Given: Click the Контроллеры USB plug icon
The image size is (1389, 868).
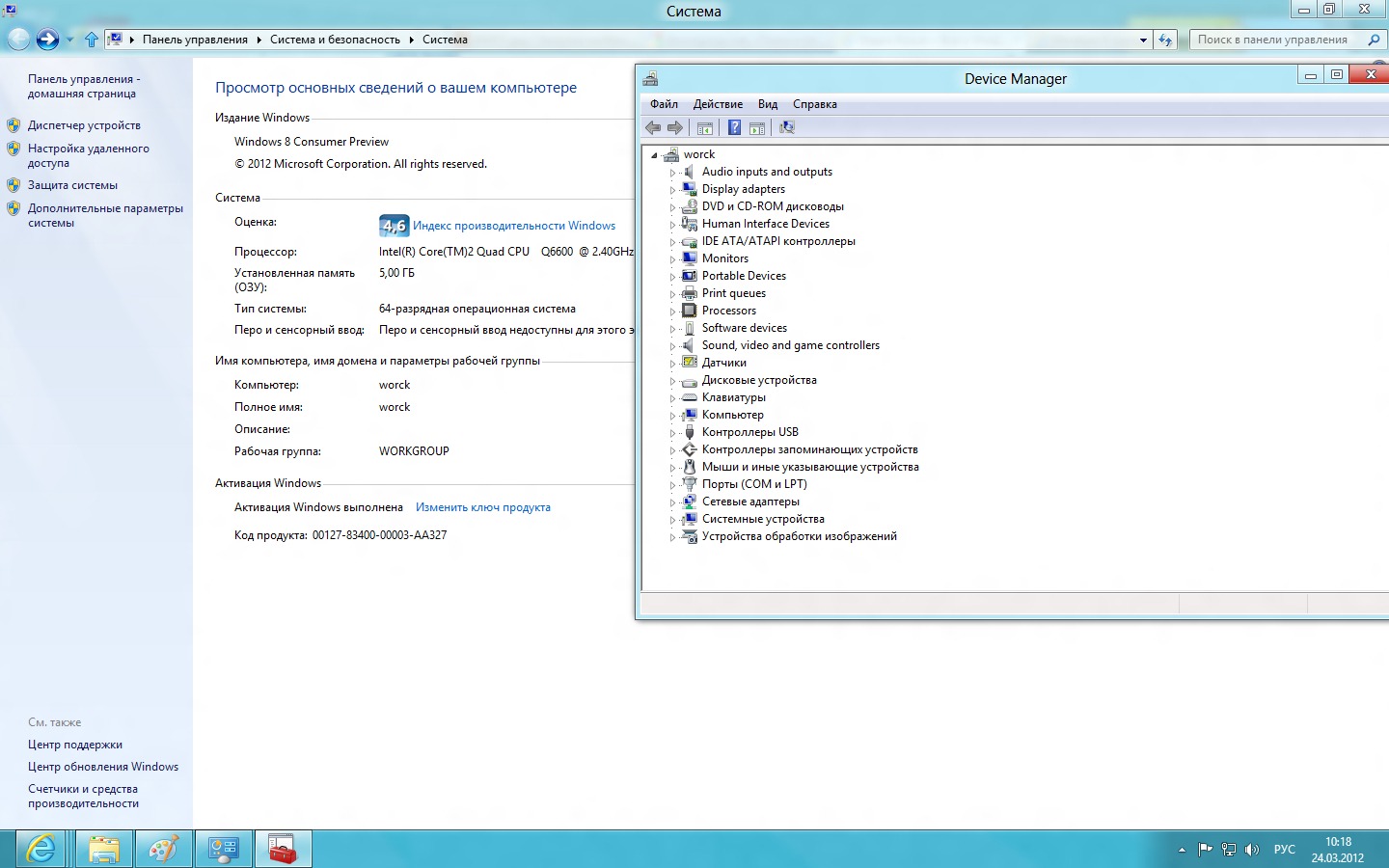Looking at the screenshot, I should (689, 432).
